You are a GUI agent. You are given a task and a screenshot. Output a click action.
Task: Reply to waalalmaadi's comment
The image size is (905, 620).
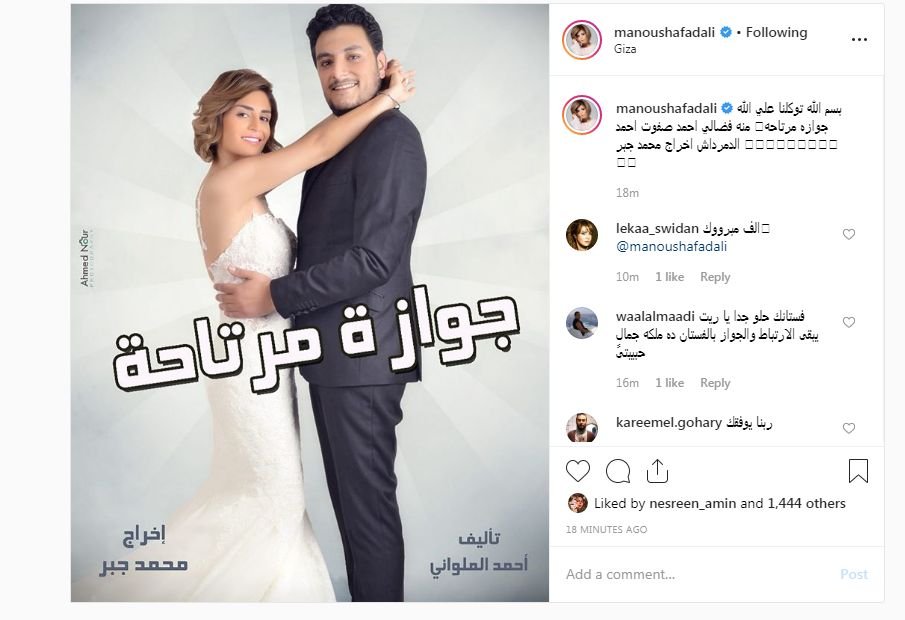point(715,383)
